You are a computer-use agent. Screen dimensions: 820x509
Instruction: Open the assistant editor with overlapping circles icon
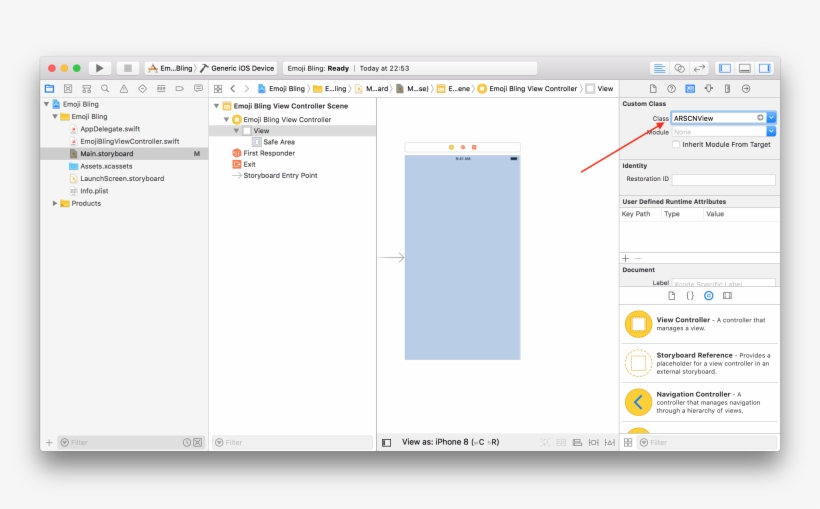[679, 68]
